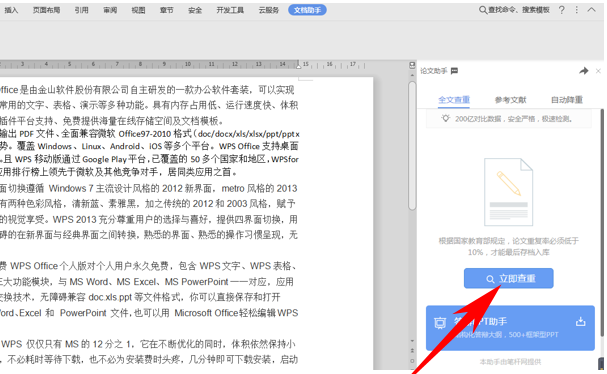
Task: Click the light bulb tip icon
Action: point(446,118)
